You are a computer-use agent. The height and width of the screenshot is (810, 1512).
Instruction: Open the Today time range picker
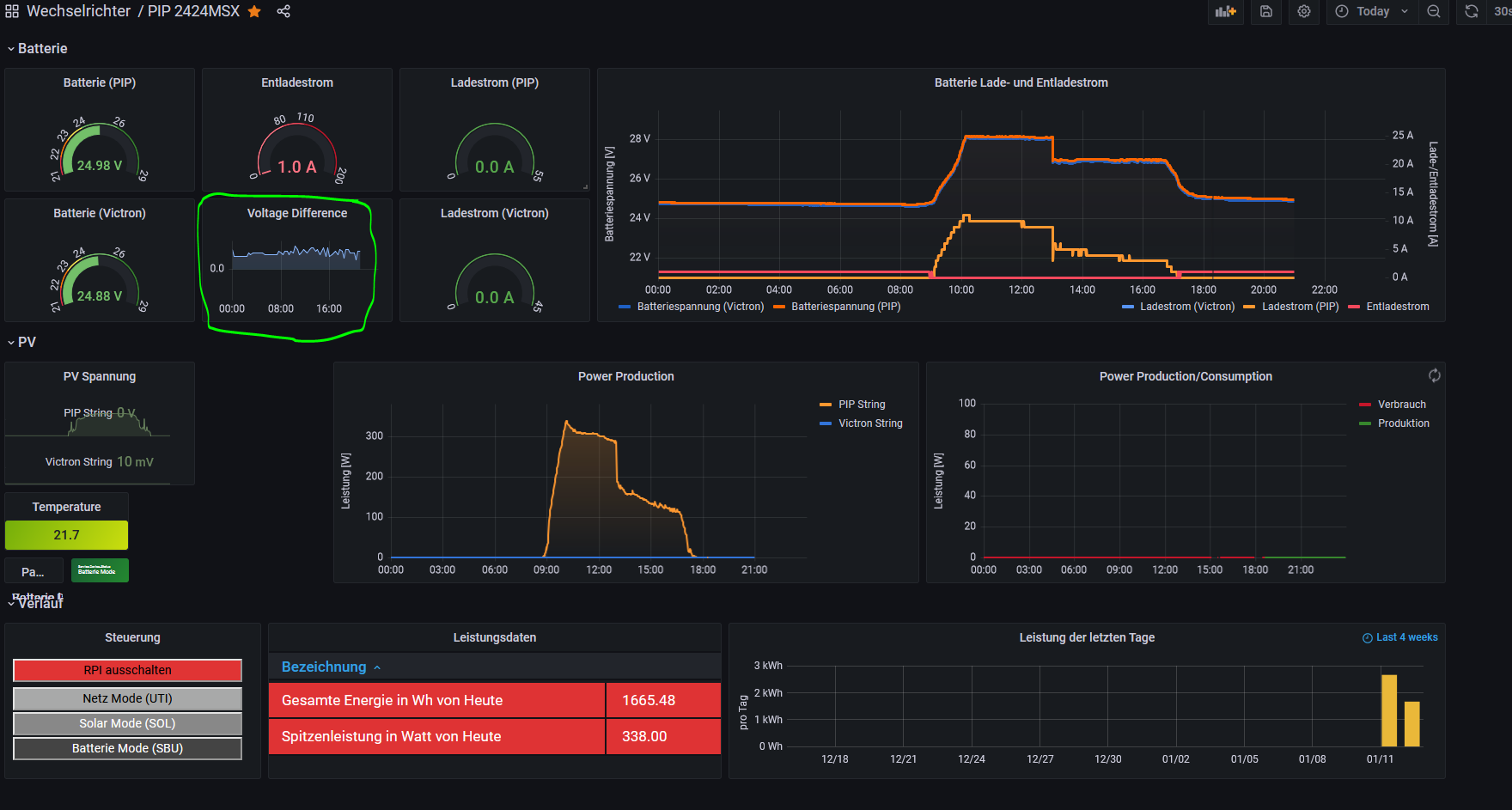click(x=1372, y=11)
